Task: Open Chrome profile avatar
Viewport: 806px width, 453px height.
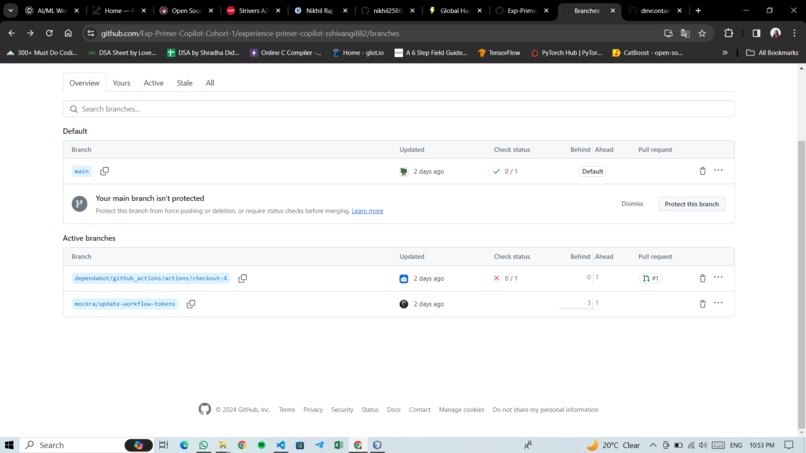Action: [776, 33]
